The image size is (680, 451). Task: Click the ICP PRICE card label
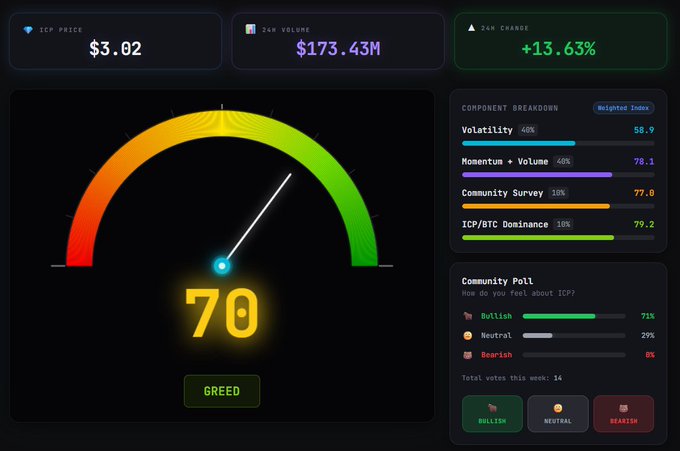click(x=61, y=30)
